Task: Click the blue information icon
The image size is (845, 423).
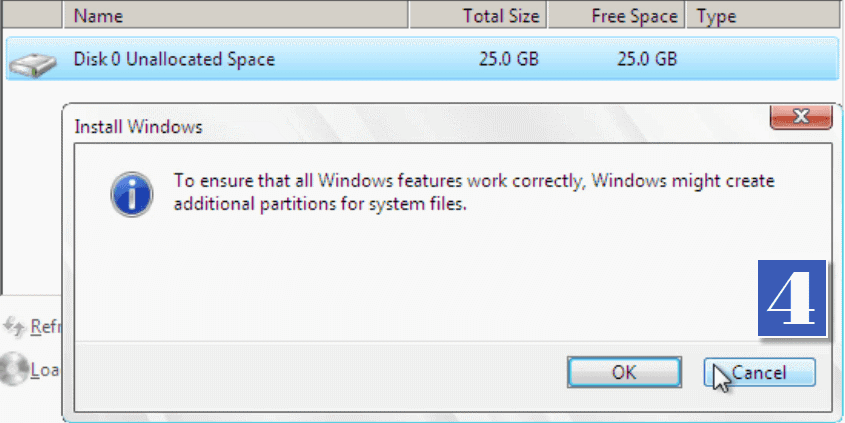Action: click(133, 190)
